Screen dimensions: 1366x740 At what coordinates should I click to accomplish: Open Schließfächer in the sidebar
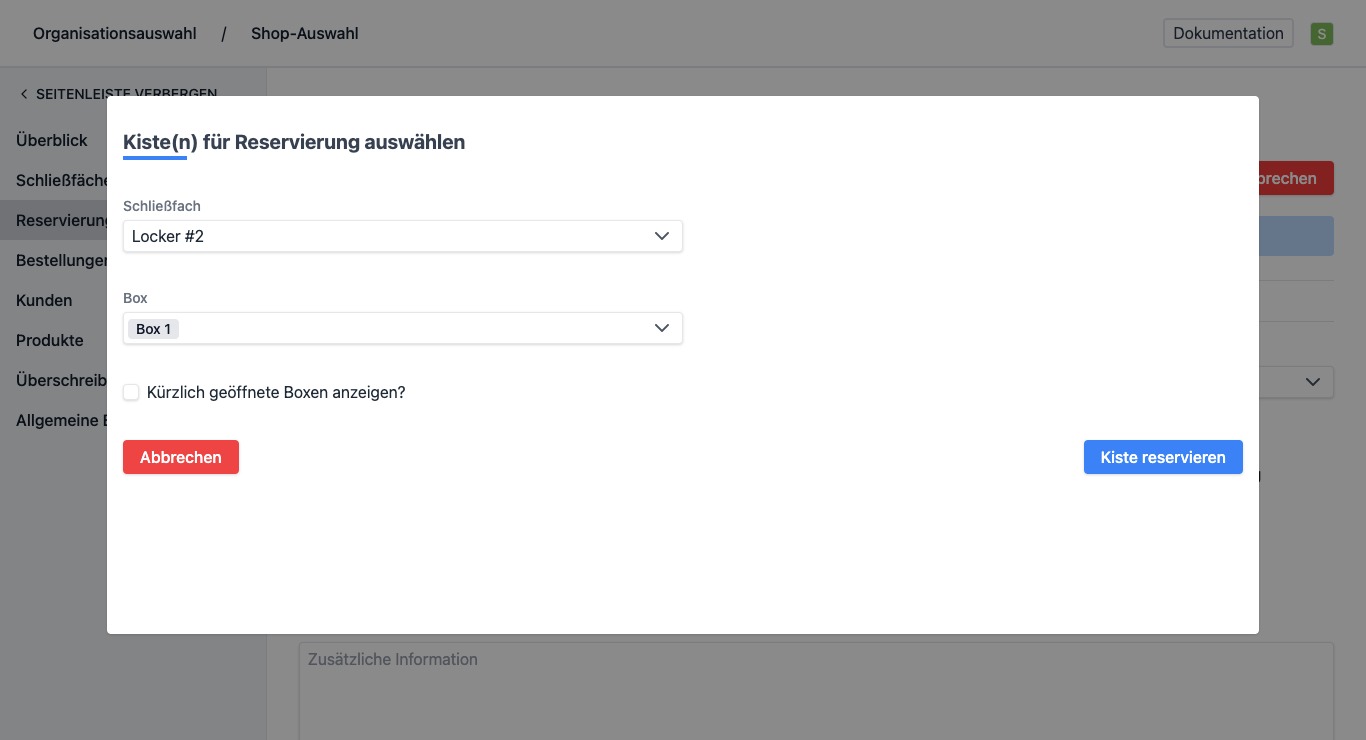pos(60,181)
